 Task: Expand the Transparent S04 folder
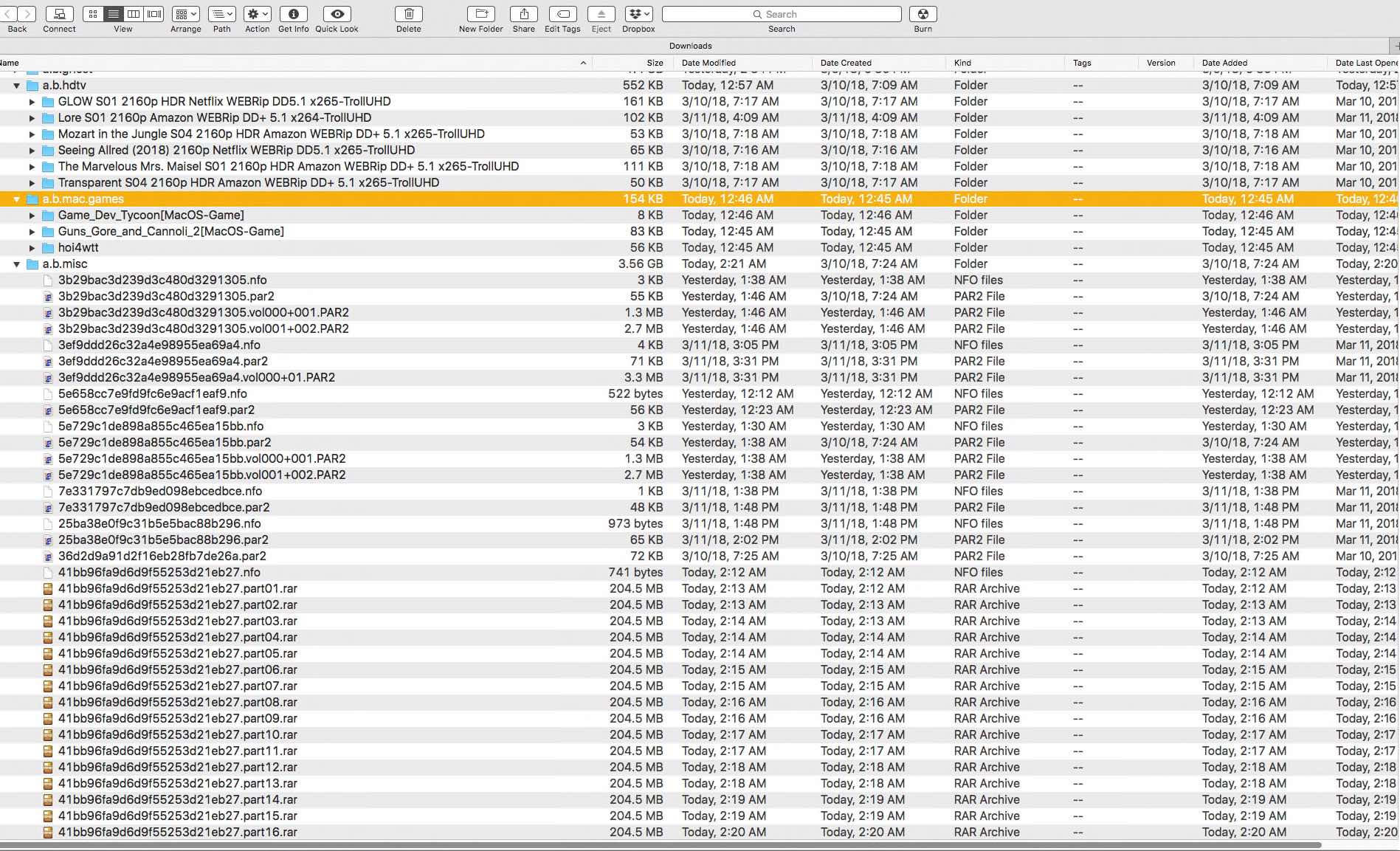point(32,183)
